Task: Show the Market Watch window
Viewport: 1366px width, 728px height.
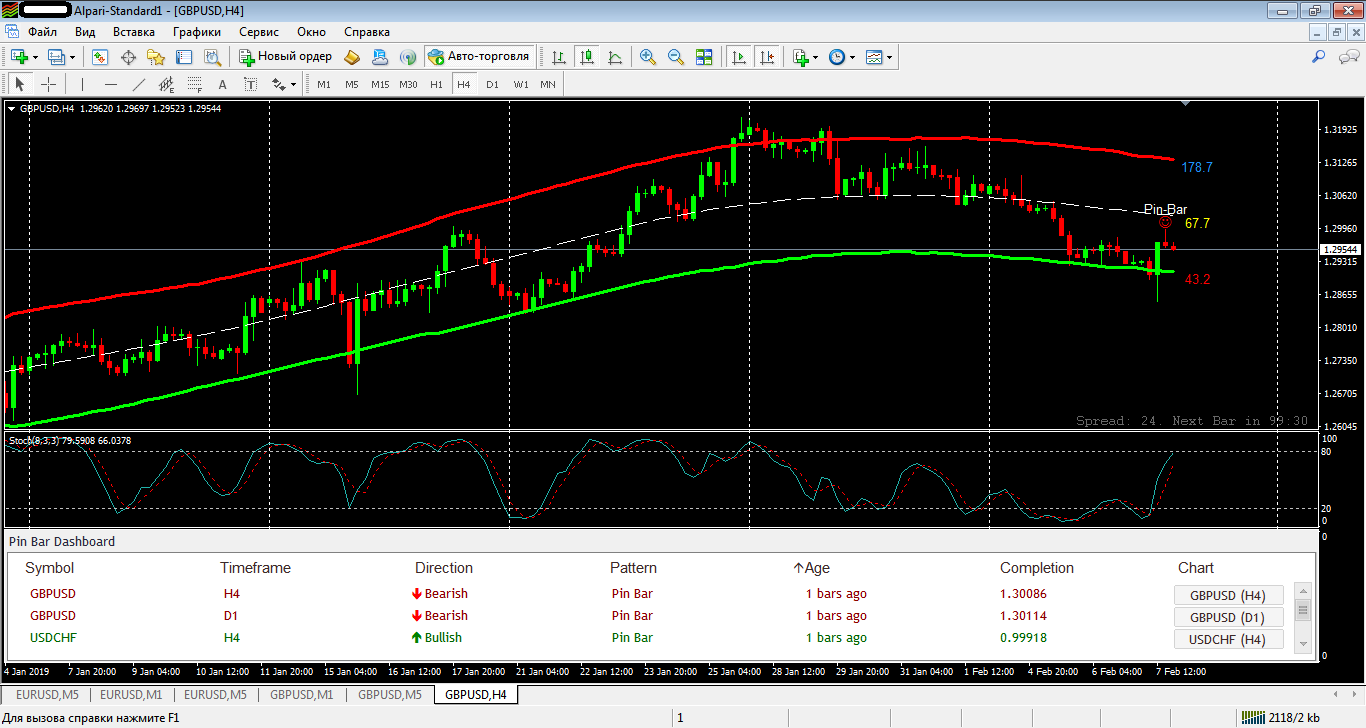Action: point(100,57)
